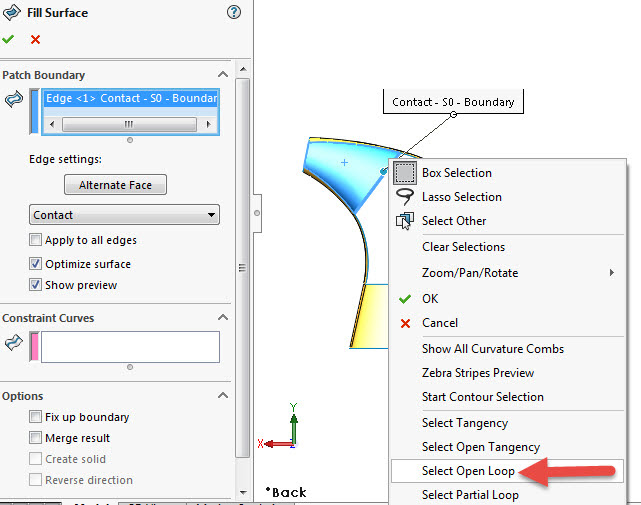Click resize handle below Constraint Curves box
This screenshot has height=505, width=641.
tap(130, 367)
